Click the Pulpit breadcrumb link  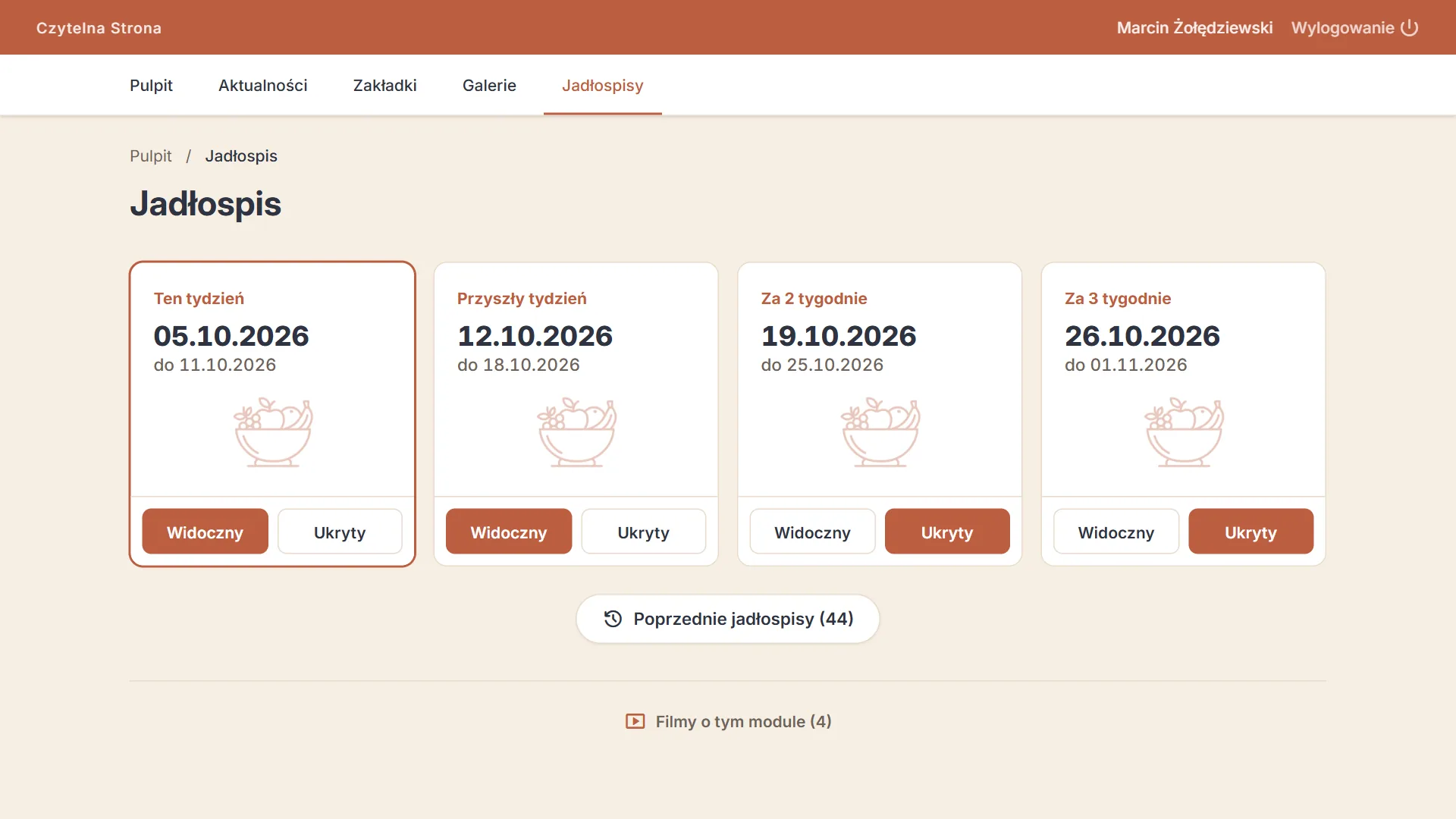151,155
